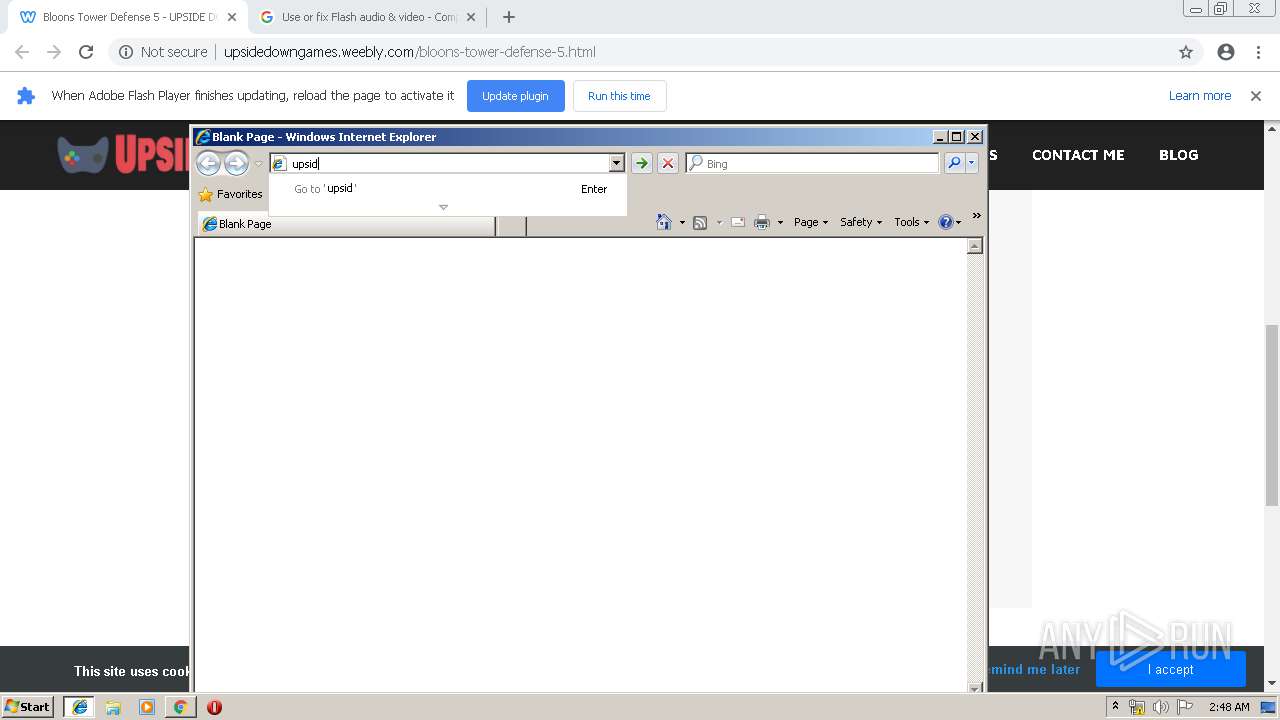Click the Chrome Forward arrow

pos(54,52)
